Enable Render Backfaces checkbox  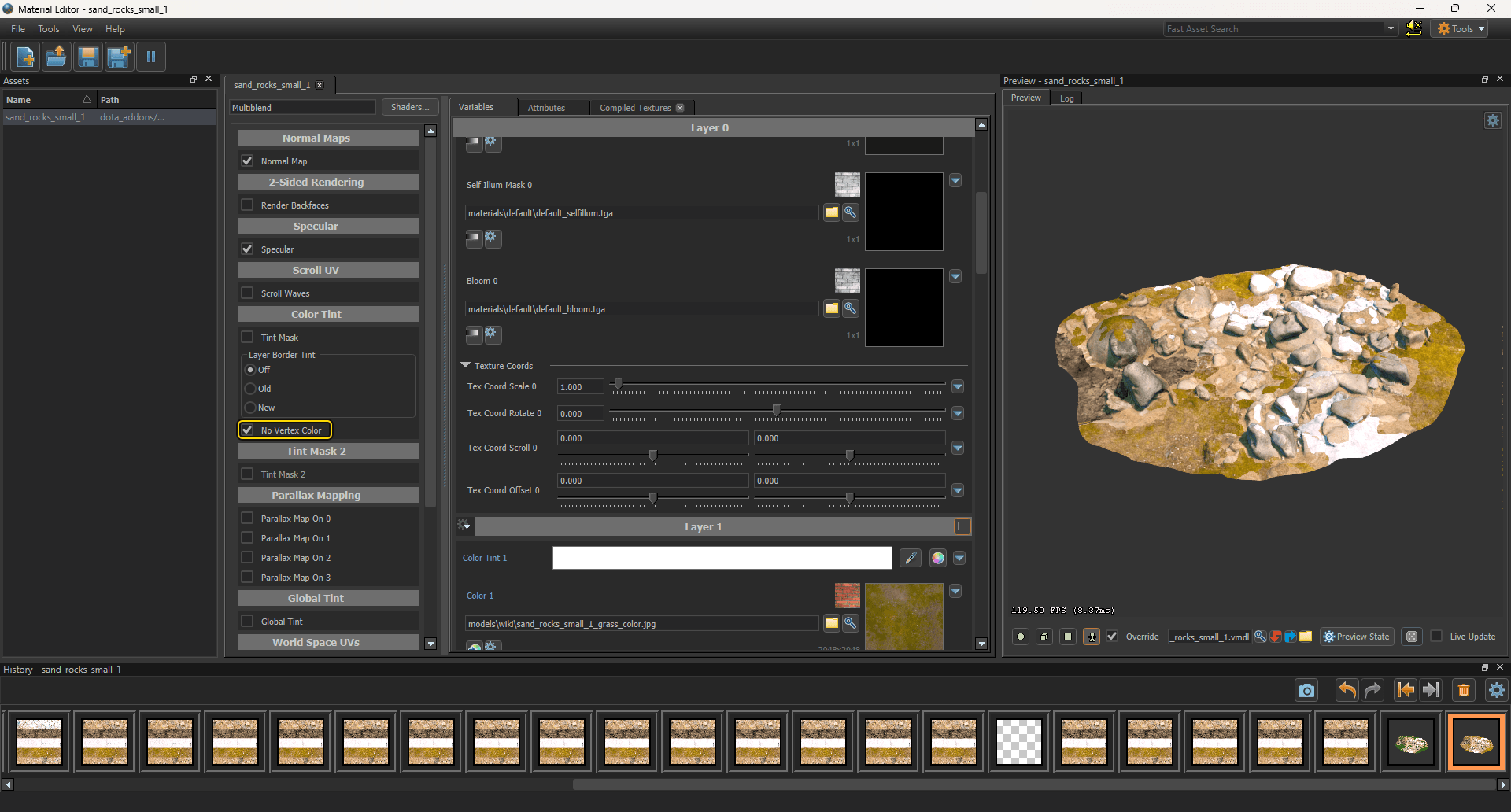(247, 205)
